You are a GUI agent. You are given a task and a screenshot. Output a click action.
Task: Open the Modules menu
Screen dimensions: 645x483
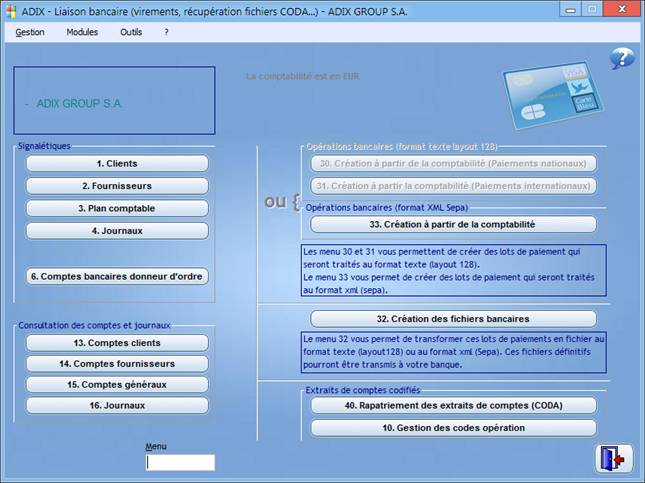coord(82,32)
